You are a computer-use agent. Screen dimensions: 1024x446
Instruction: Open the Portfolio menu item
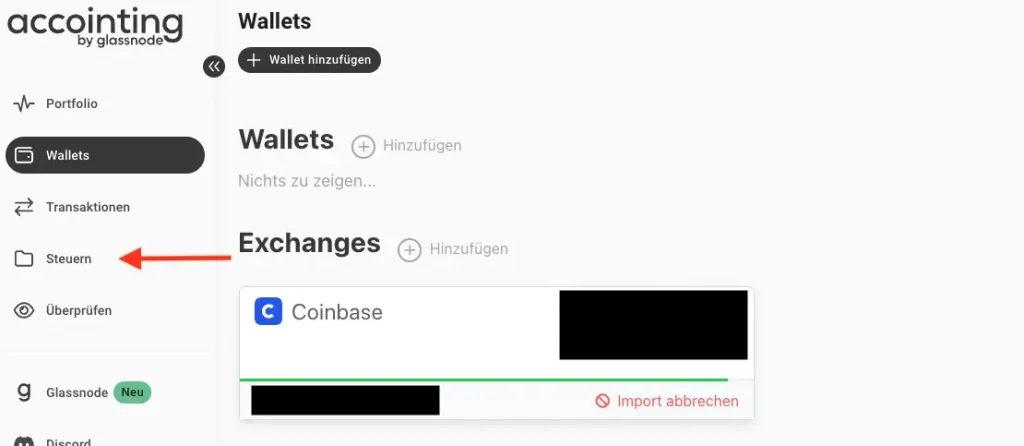pos(71,104)
